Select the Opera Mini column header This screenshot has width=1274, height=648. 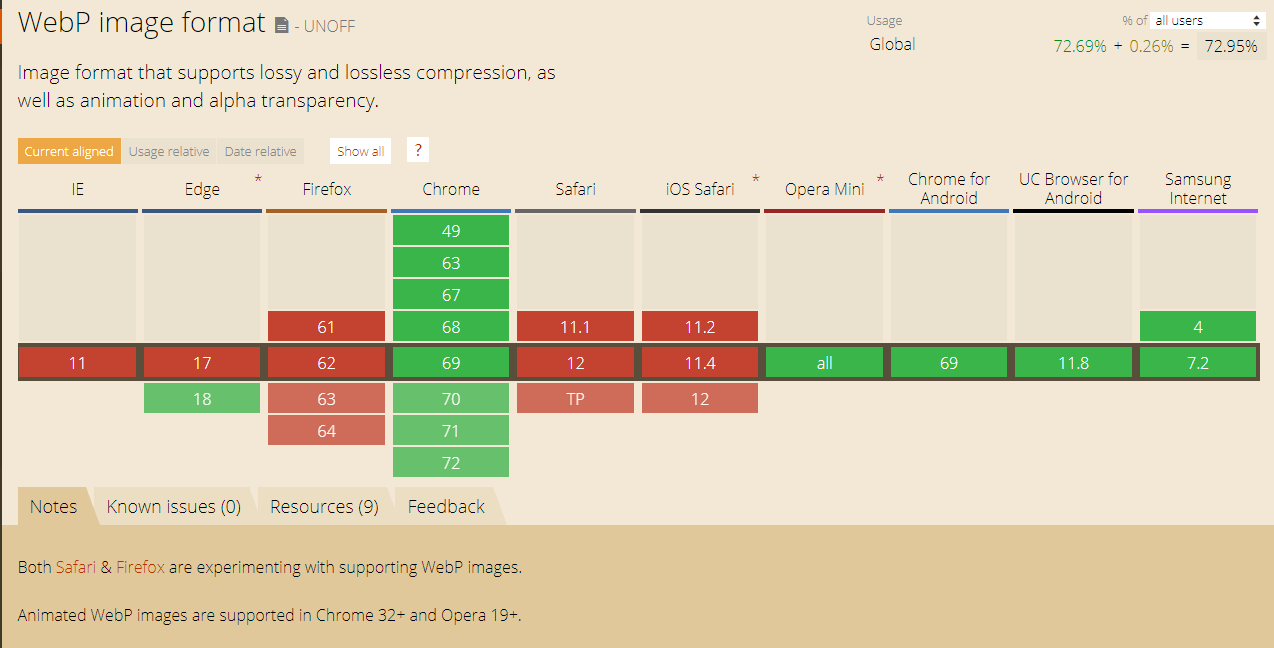[x=825, y=189]
